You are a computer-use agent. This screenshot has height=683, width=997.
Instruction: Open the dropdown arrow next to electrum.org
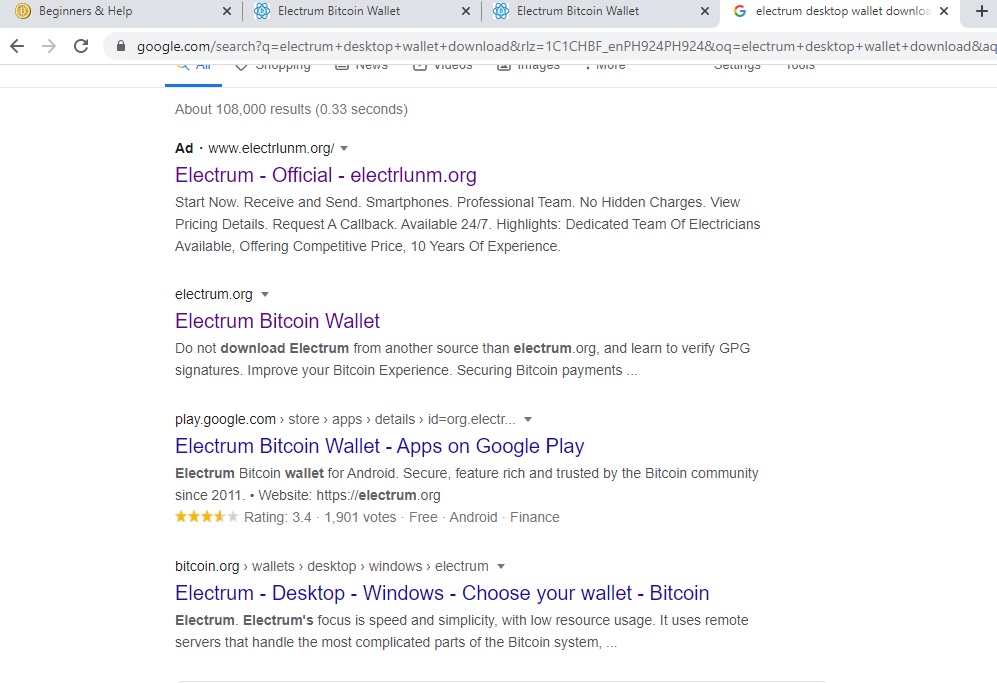coord(265,294)
